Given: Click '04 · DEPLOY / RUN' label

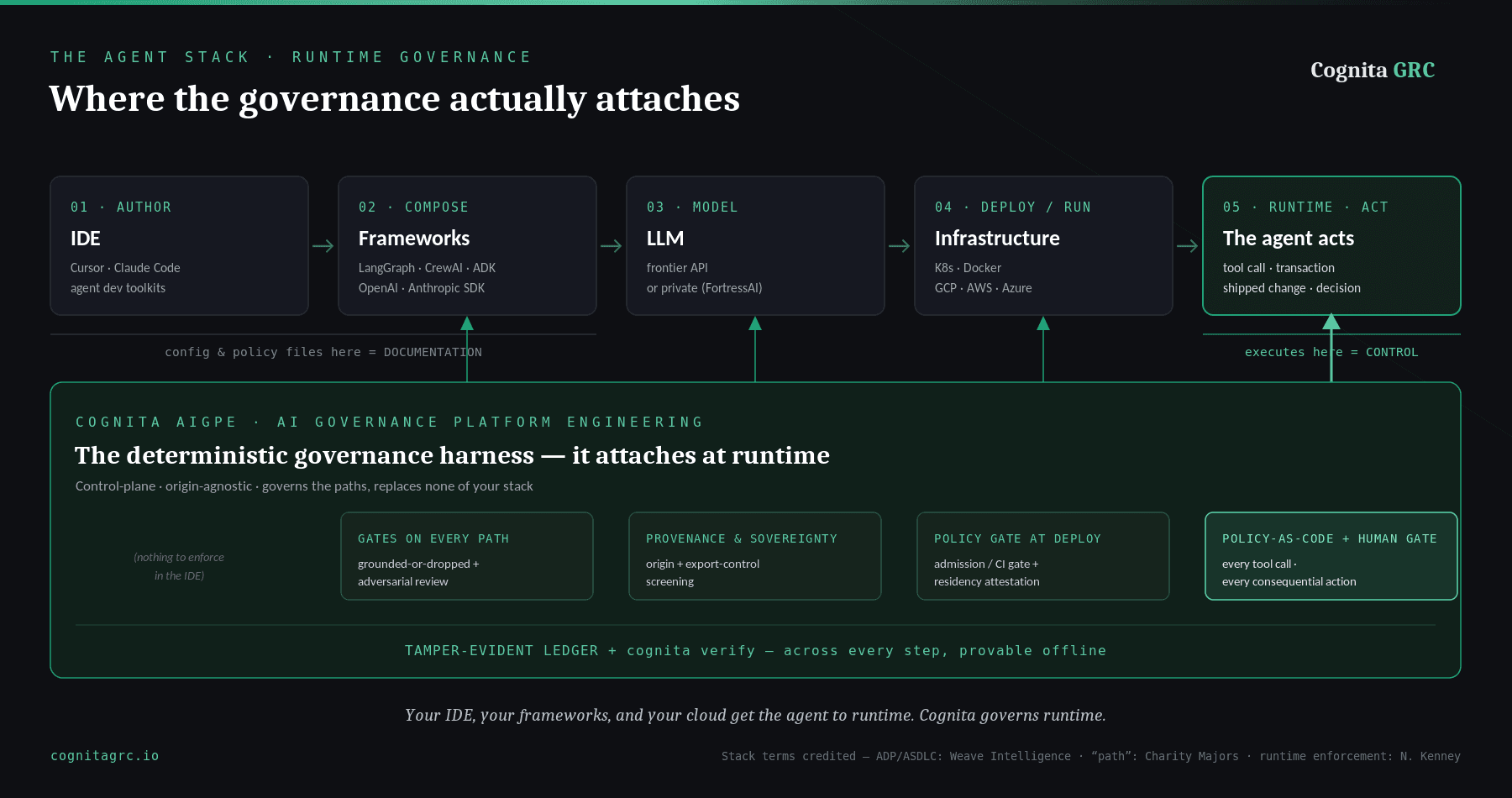Looking at the screenshot, I should 1013,207.
